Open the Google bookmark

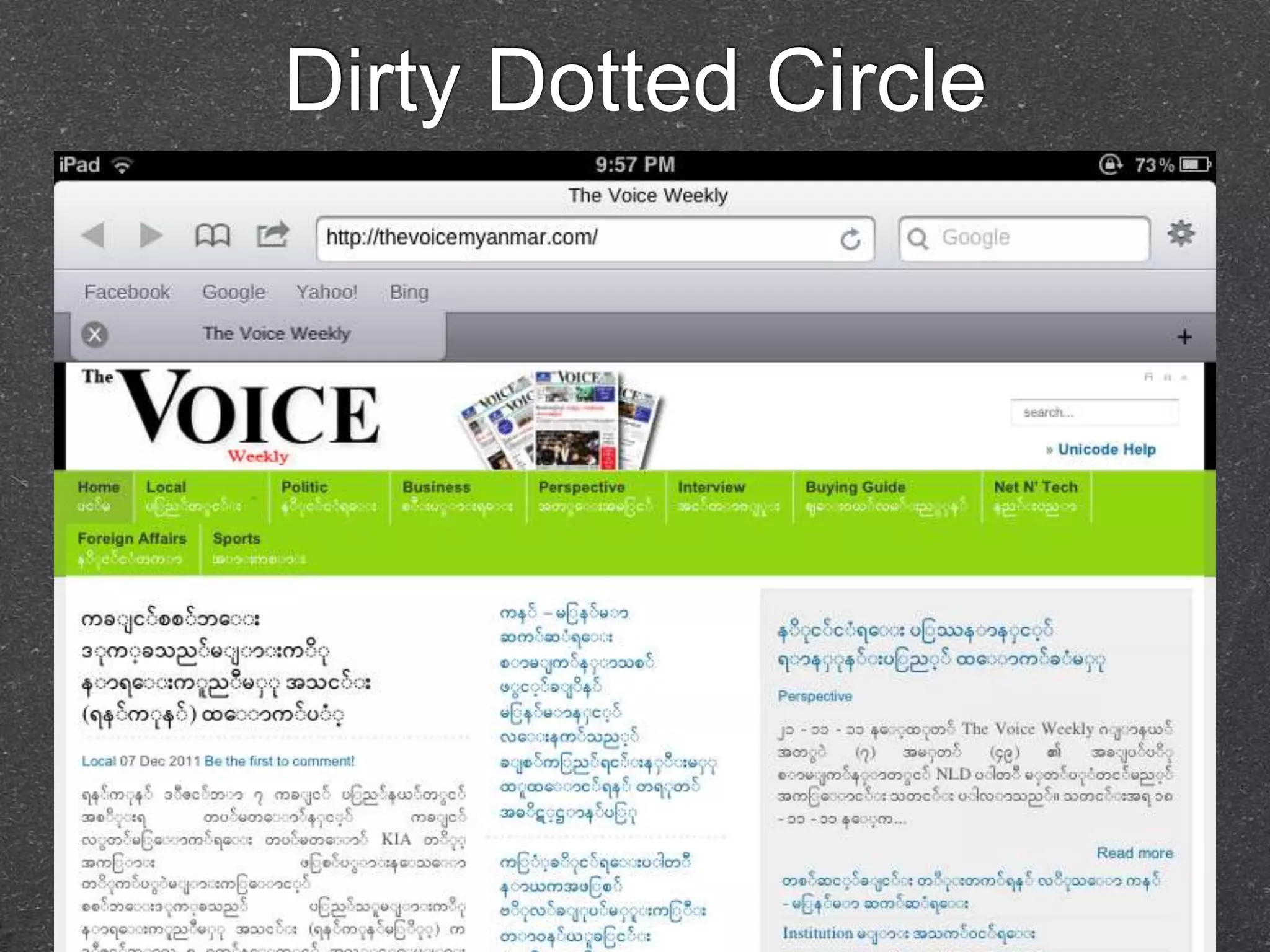tap(234, 292)
